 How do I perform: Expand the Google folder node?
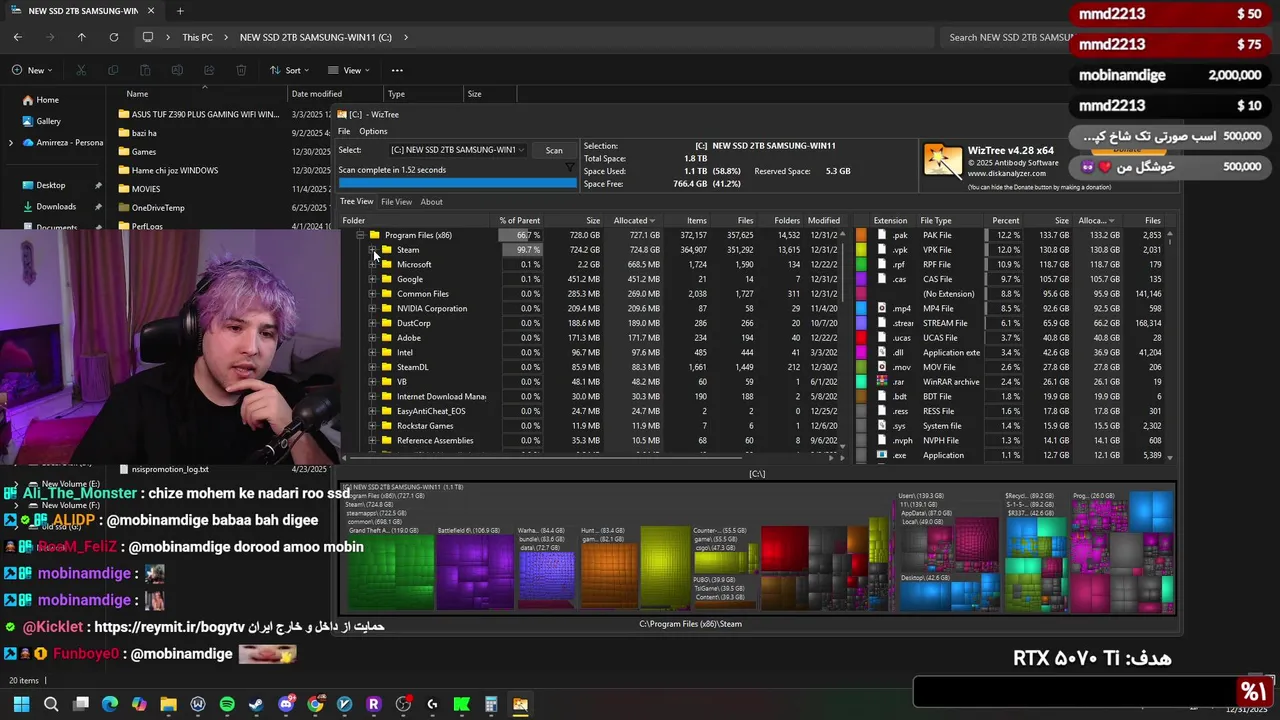(x=372, y=279)
